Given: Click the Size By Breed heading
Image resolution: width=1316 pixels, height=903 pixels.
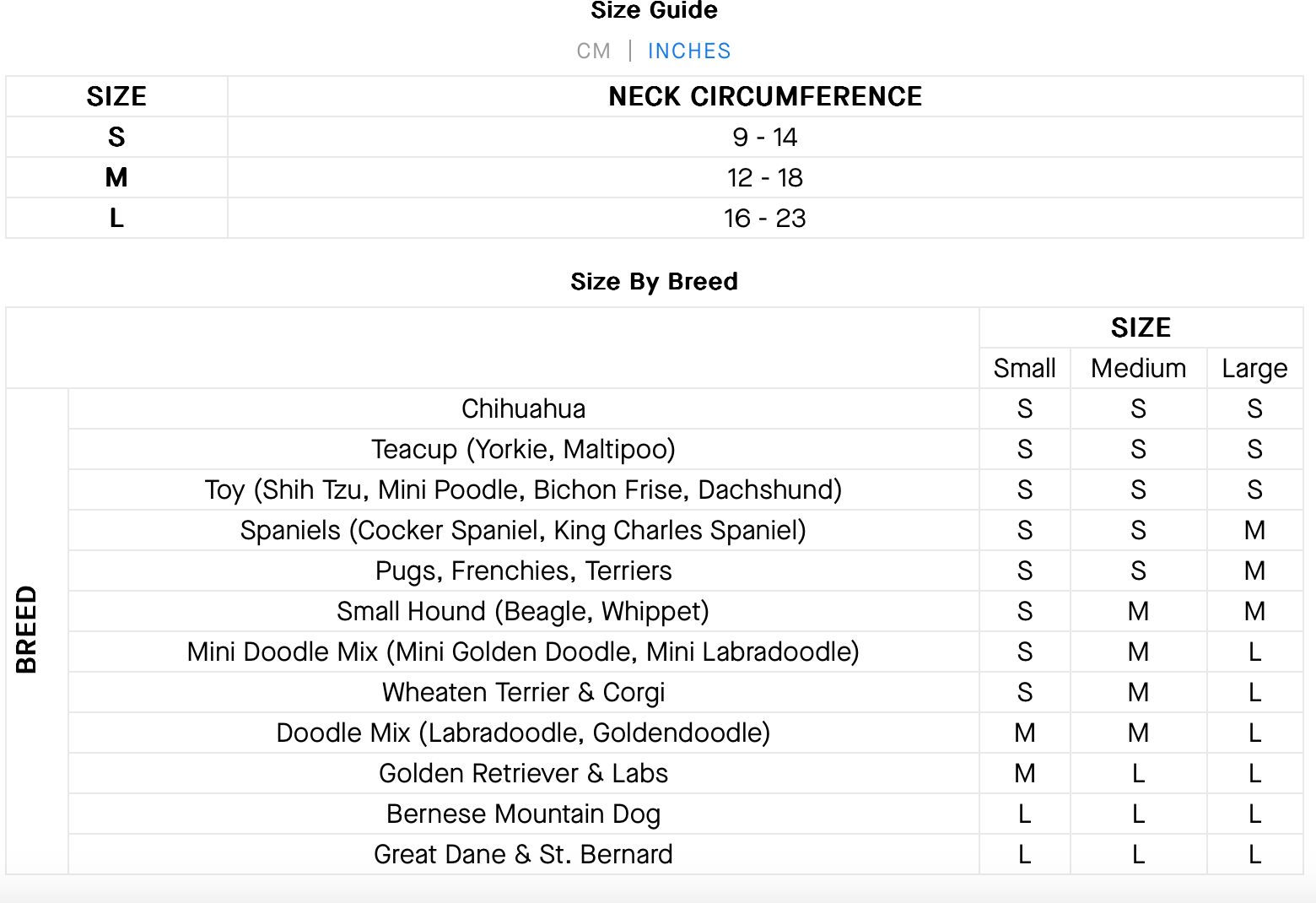Looking at the screenshot, I should (654, 282).
